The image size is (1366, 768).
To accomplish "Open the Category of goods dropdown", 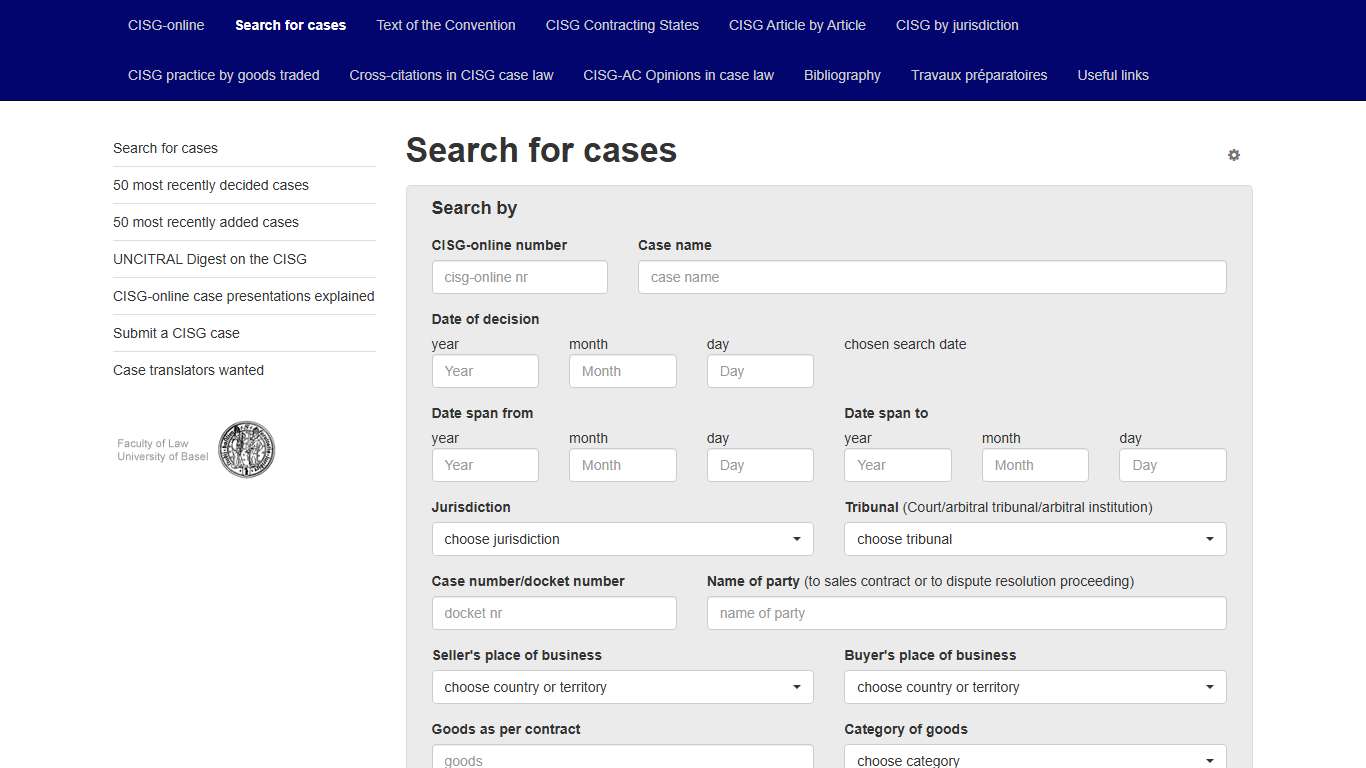I will [x=1034, y=757].
